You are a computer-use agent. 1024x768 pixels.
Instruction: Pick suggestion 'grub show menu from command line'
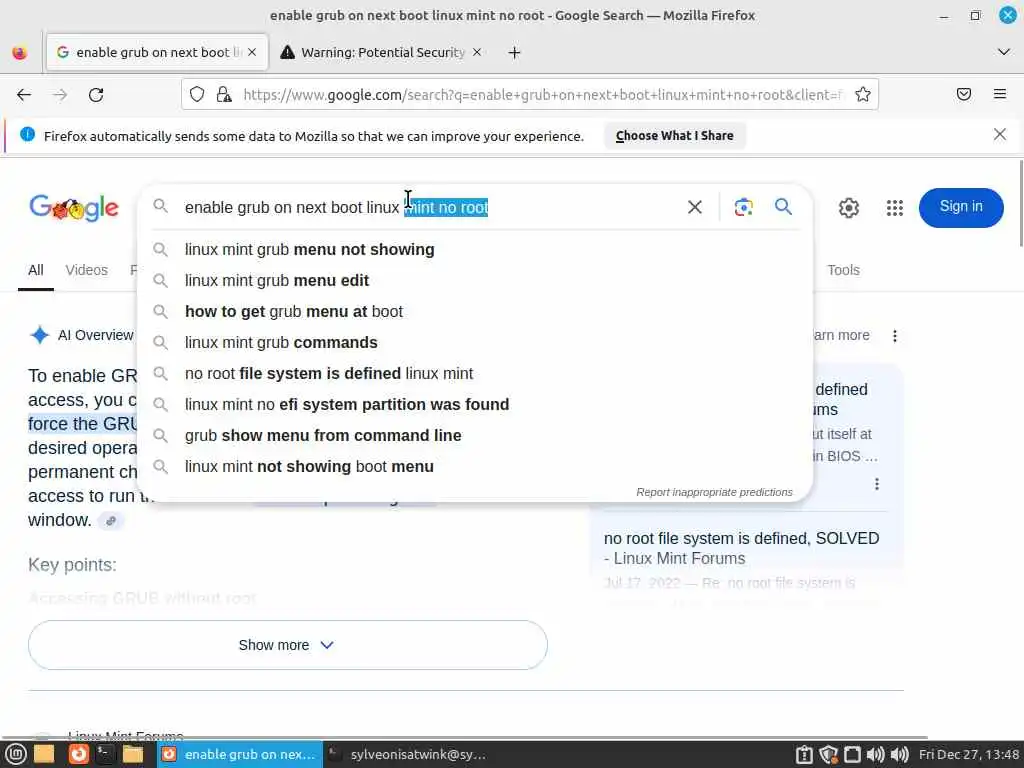click(x=475, y=436)
